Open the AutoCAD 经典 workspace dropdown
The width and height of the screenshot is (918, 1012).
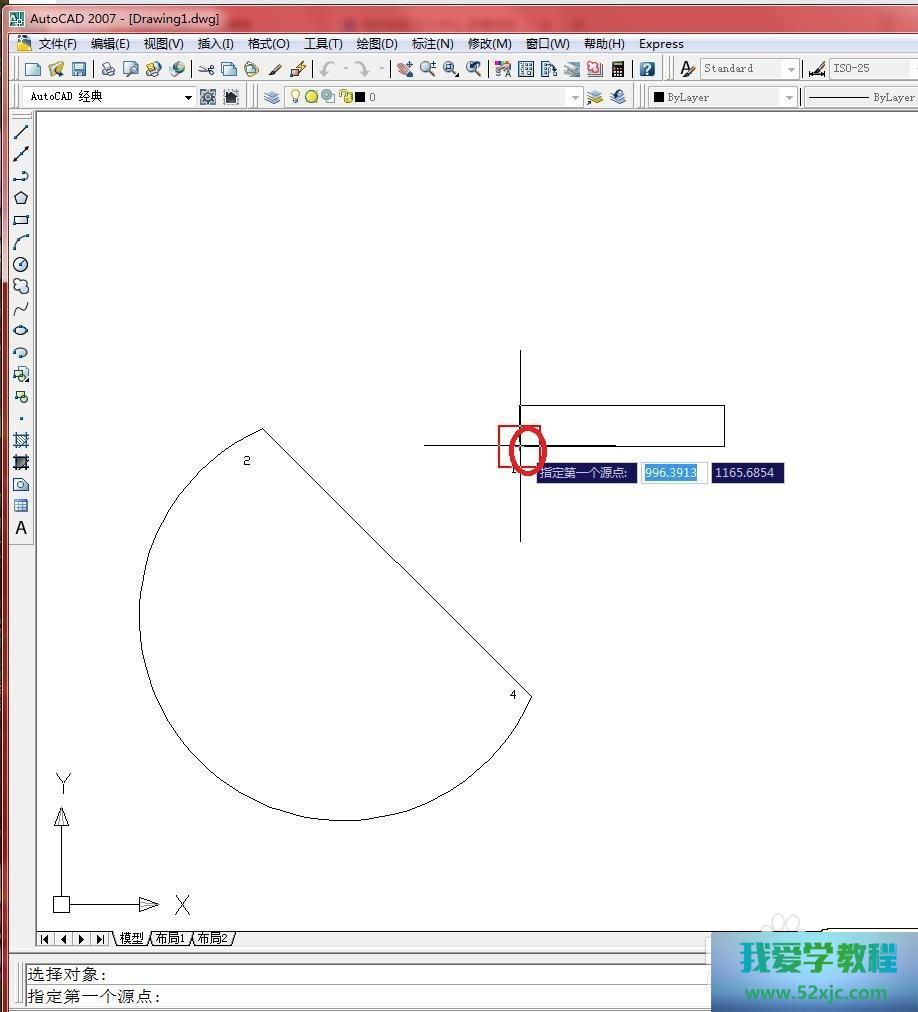point(187,97)
